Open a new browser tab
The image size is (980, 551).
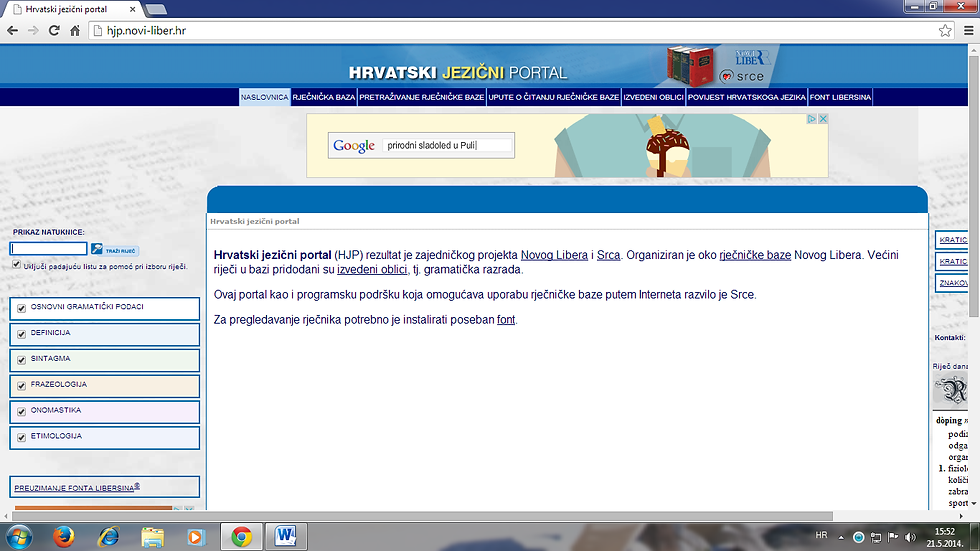pyautogui.click(x=156, y=9)
